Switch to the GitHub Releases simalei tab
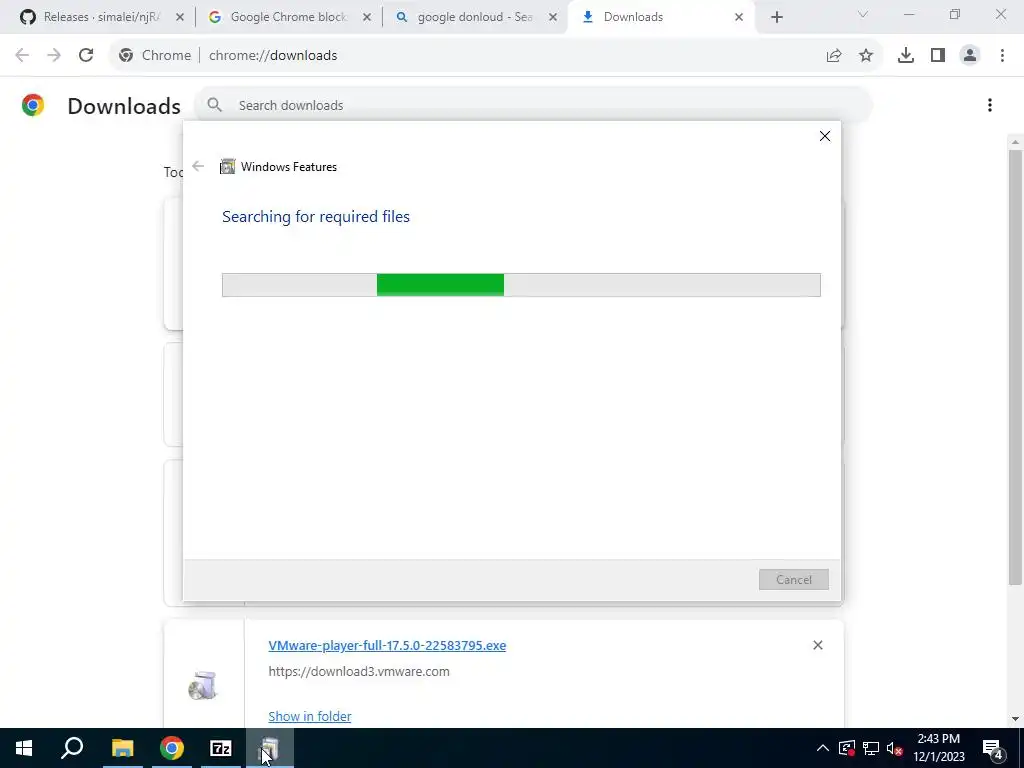 point(91,17)
